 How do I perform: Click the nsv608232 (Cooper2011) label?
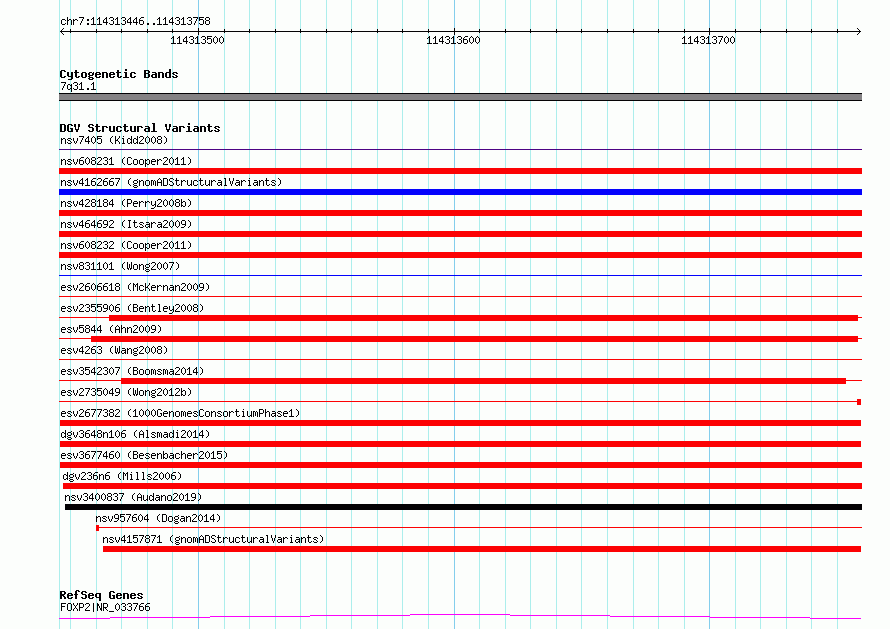[126, 245]
